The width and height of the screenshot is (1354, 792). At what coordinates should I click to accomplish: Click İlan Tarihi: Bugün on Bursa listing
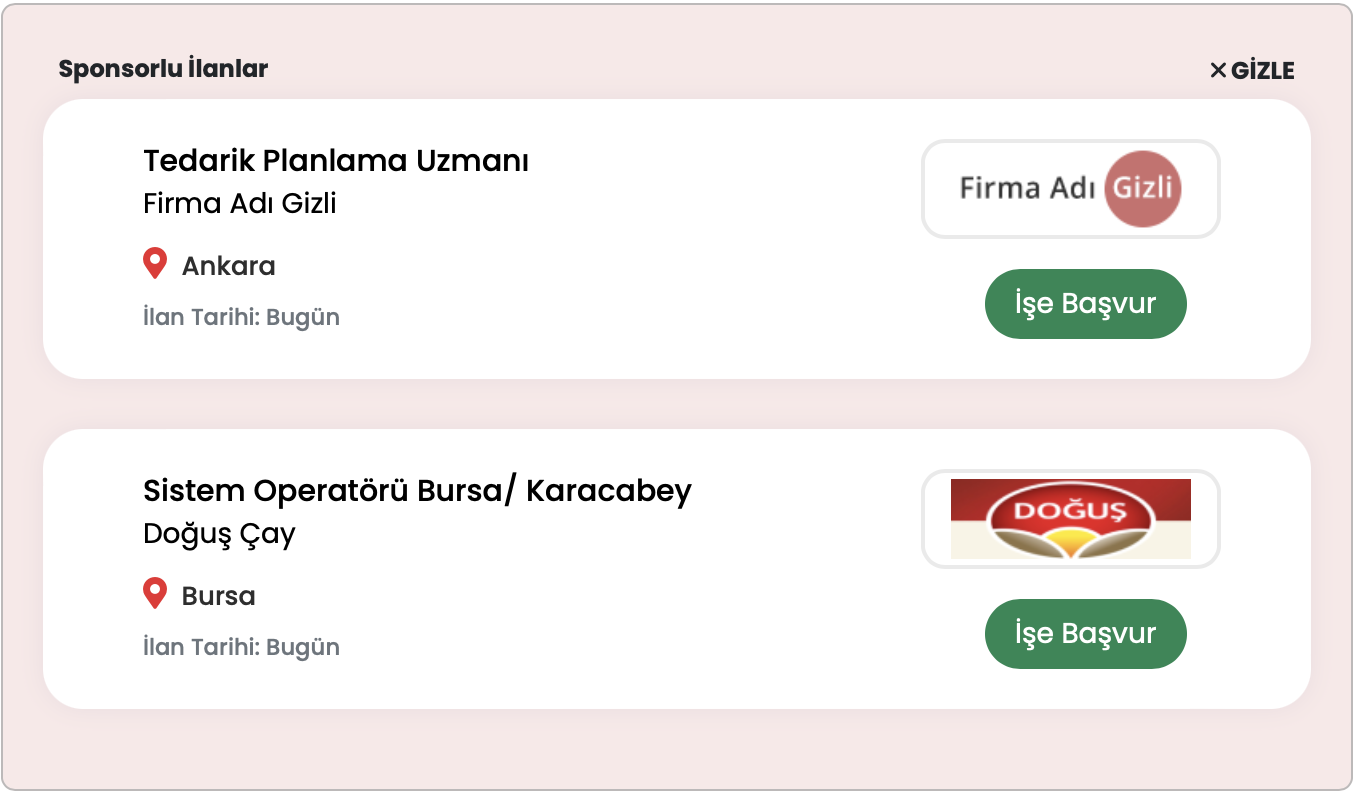pyautogui.click(x=241, y=648)
